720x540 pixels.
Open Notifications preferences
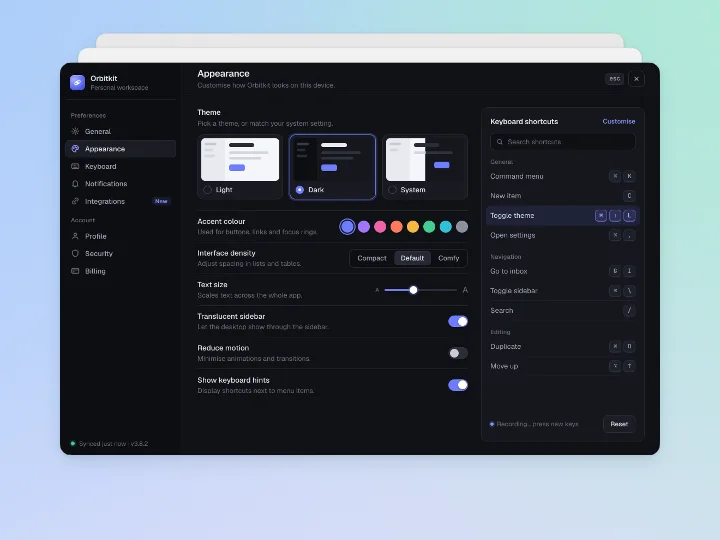click(x=121, y=184)
